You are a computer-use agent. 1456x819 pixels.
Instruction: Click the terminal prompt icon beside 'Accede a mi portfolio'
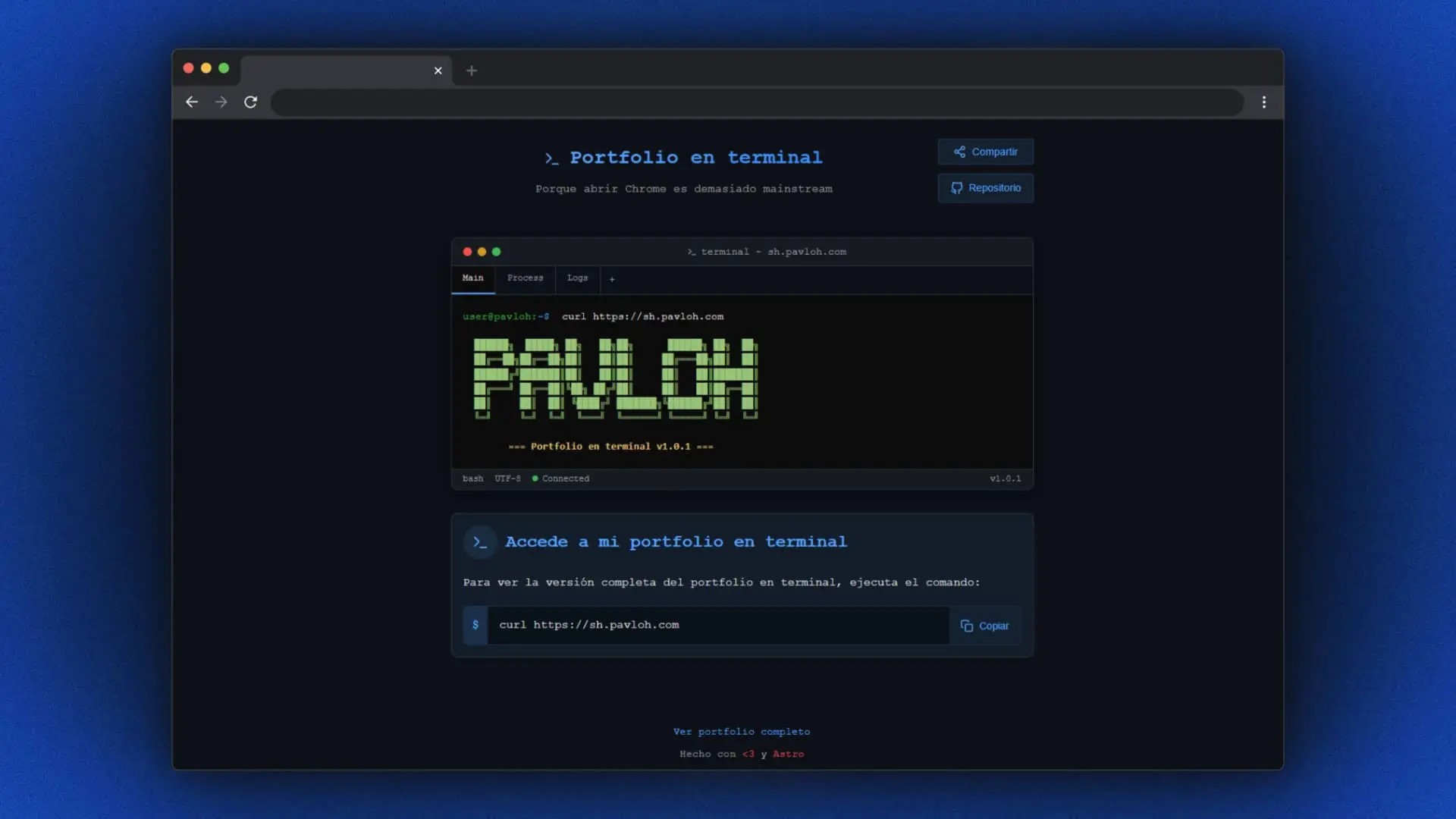click(x=479, y=541)
